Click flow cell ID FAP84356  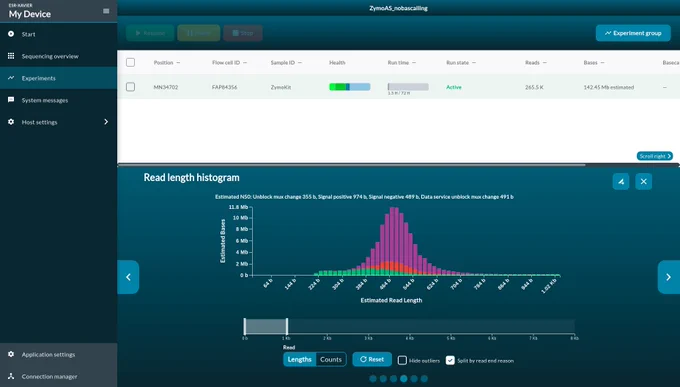pos(224,87)
